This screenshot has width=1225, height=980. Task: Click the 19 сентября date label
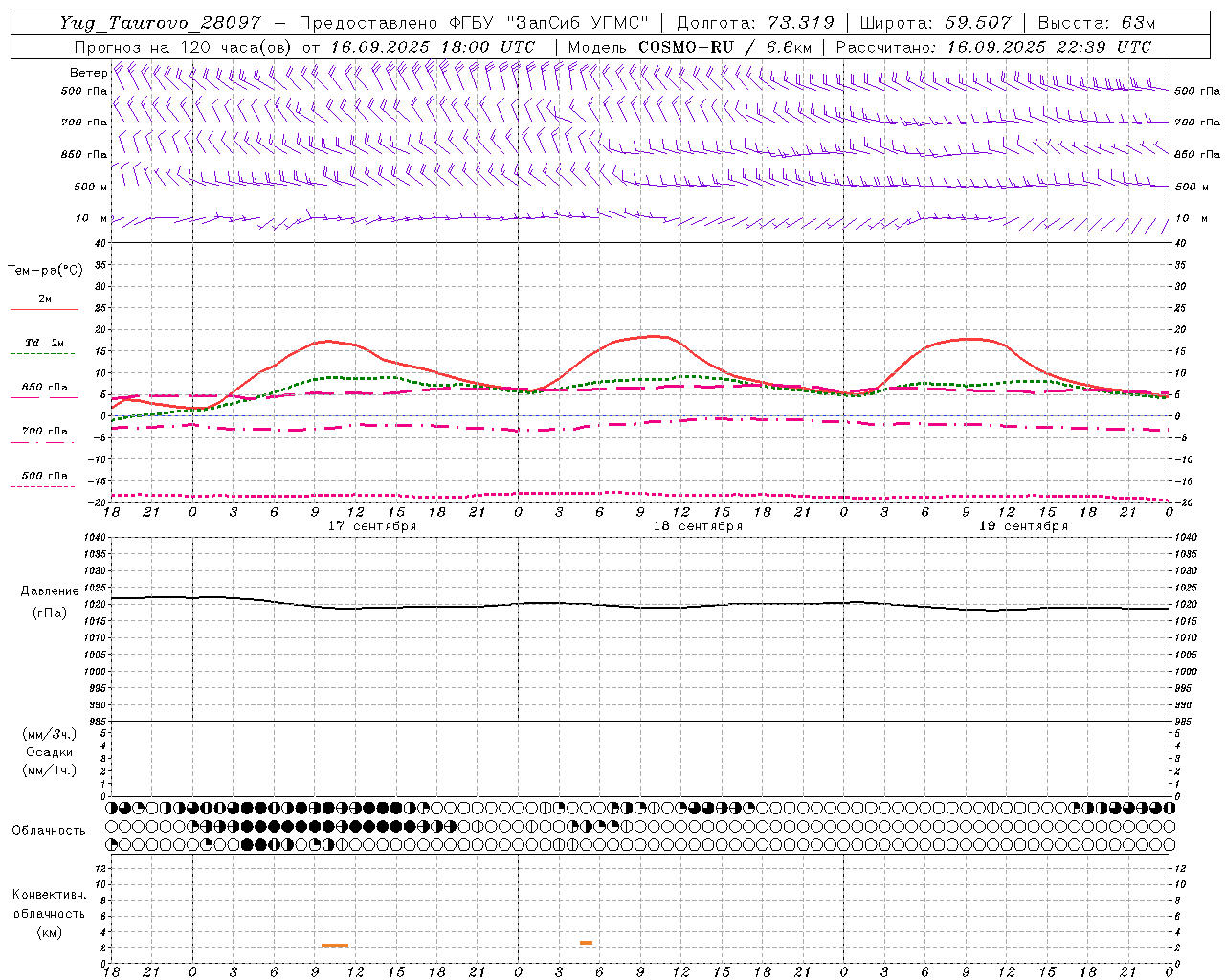pyautogui.click(x=1023, y=526)
